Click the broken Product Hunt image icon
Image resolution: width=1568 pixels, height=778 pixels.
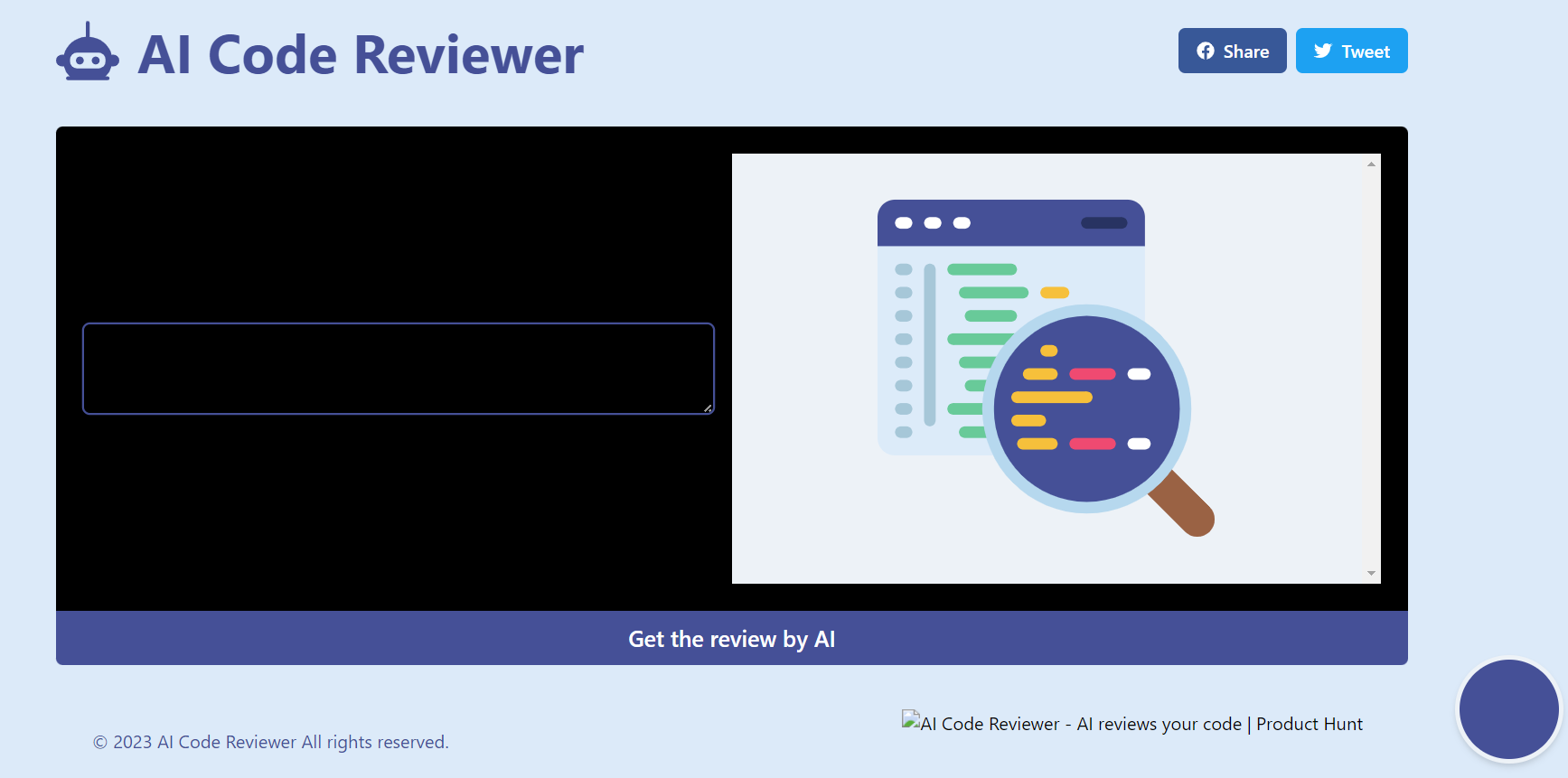pos(910,720)
